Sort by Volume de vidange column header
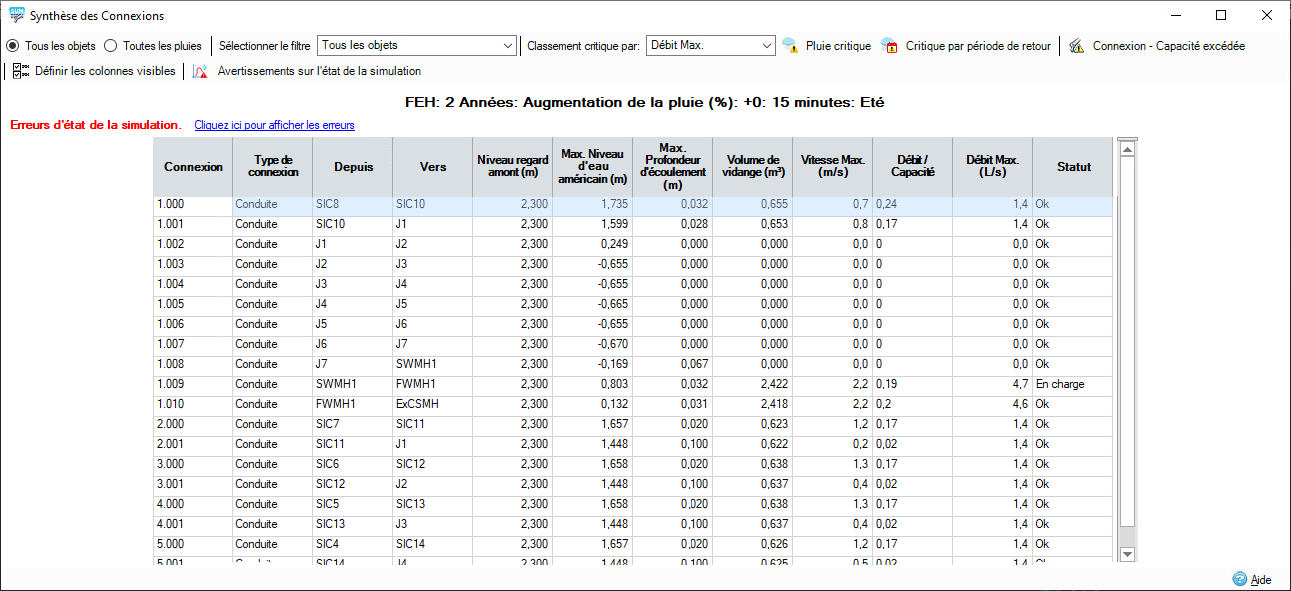The width and height of the screenshot is (1291, 591). [x=753, y=167]
